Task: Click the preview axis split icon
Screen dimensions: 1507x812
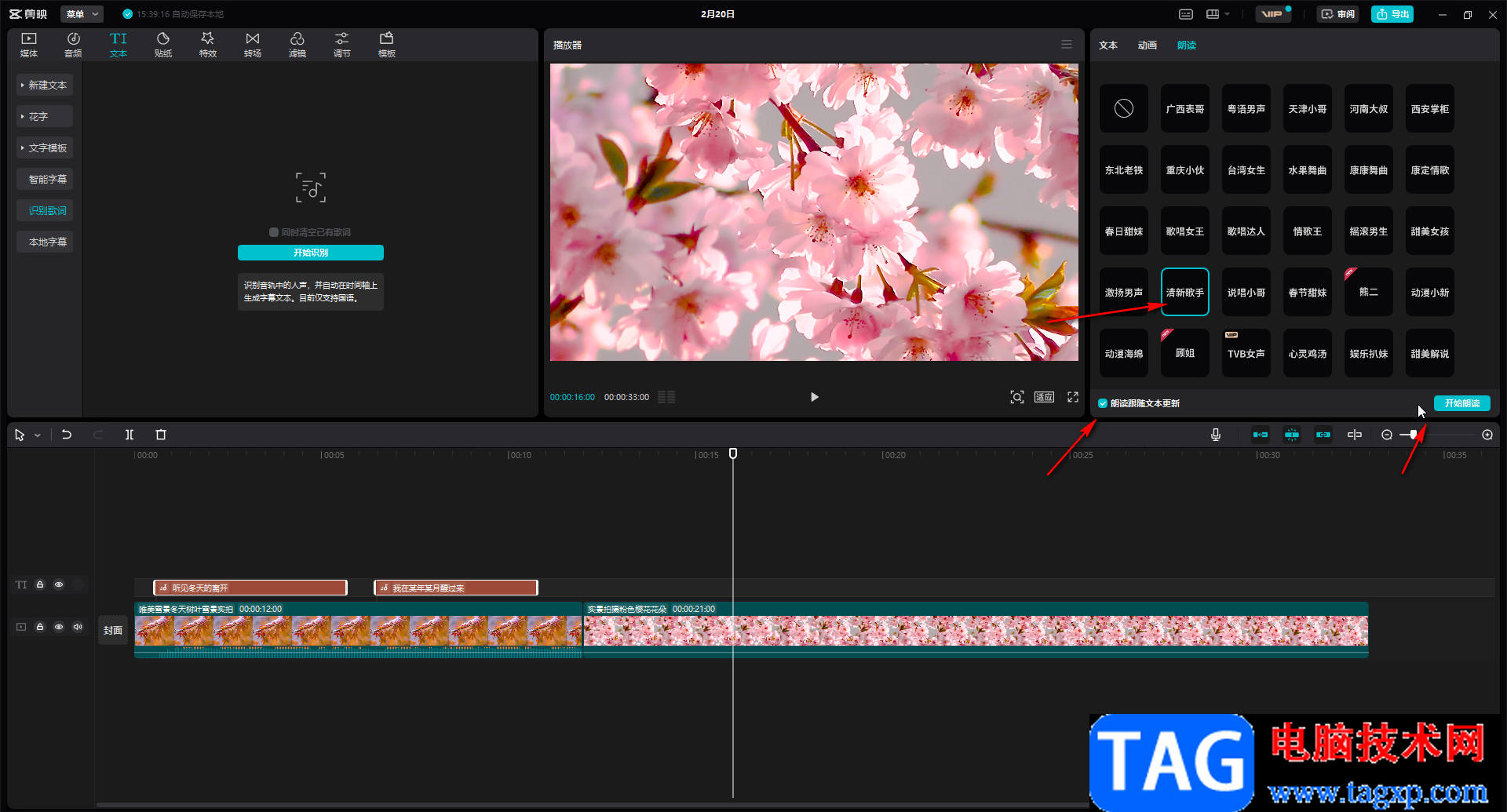Action: click(1355, 435)
